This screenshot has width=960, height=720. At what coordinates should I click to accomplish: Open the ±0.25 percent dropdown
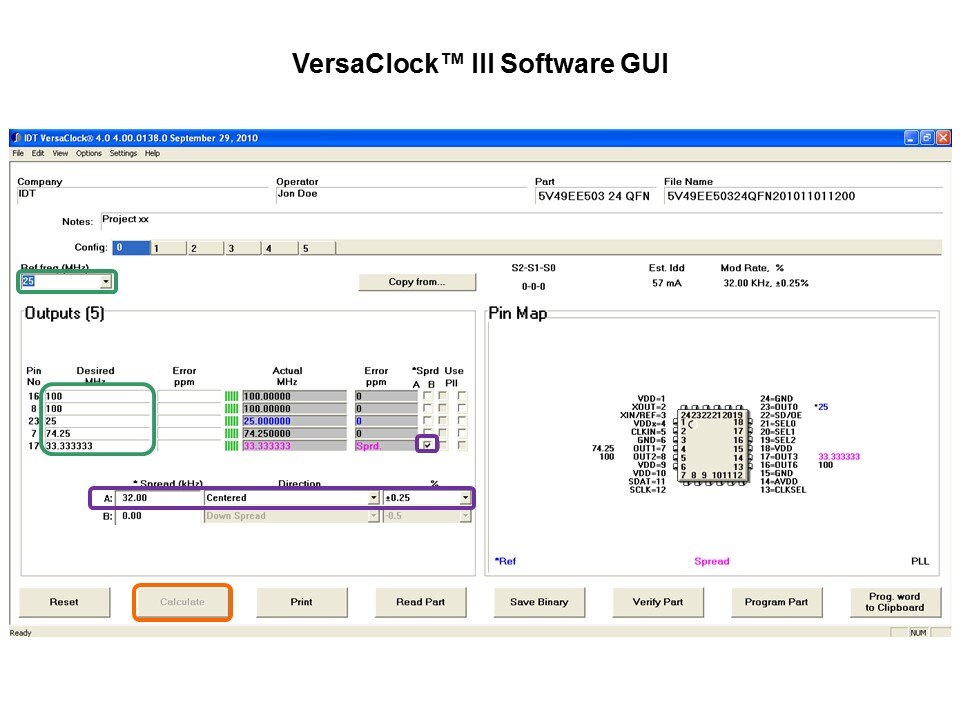(465, 498)
